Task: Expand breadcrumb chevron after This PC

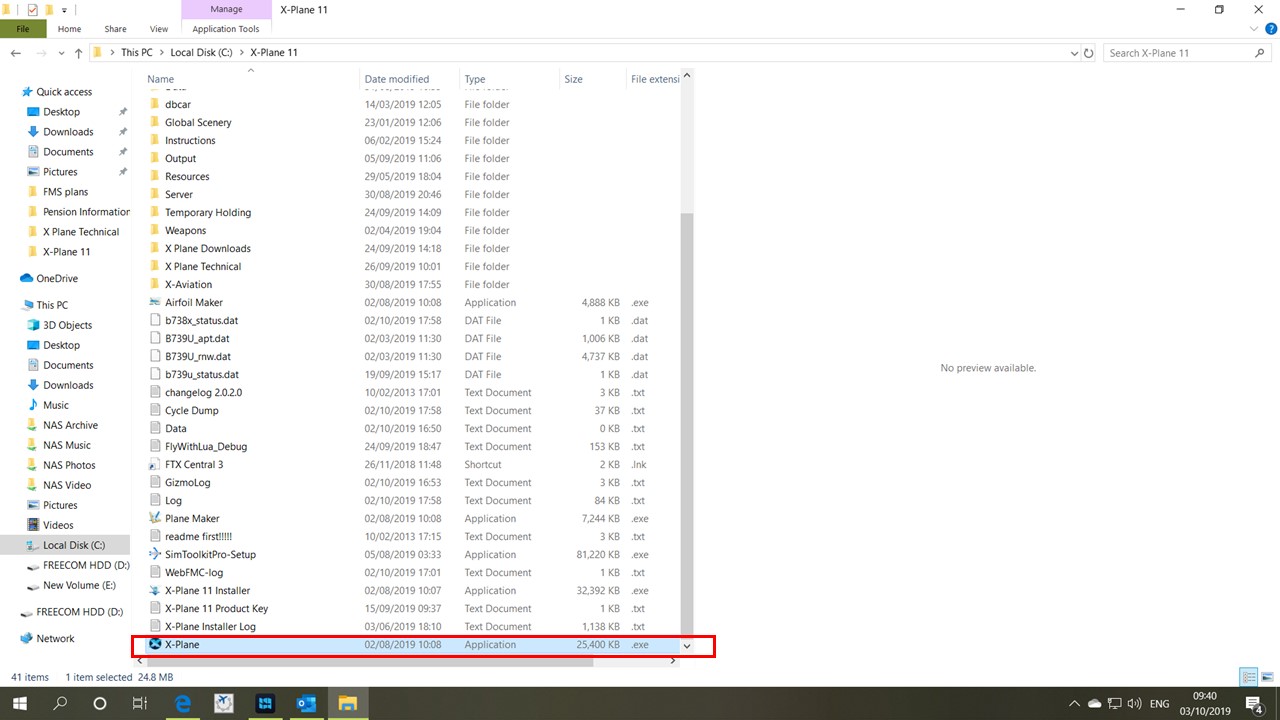Action: [162, 53]
